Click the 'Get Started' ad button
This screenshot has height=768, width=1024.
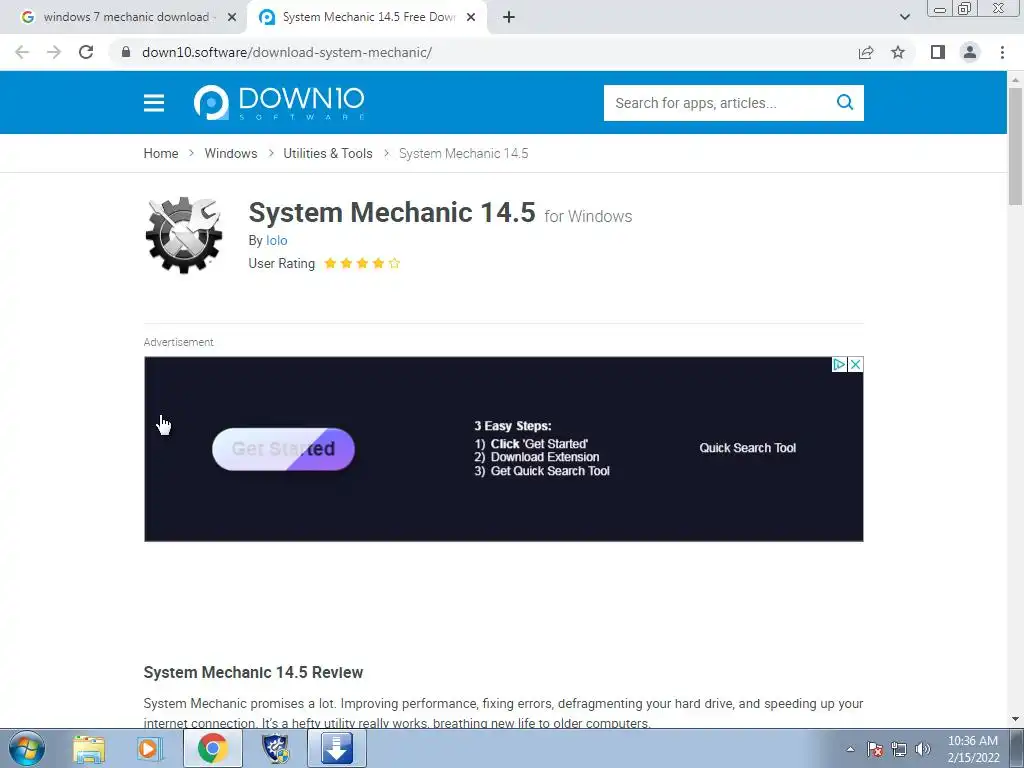point(283,449)
